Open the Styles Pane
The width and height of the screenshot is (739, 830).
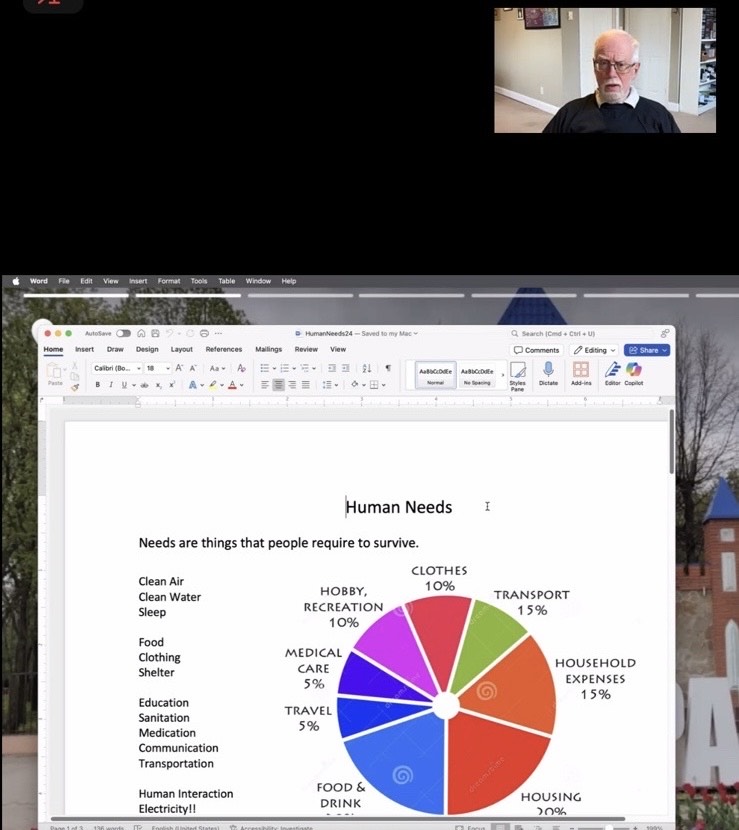[517, 374]
